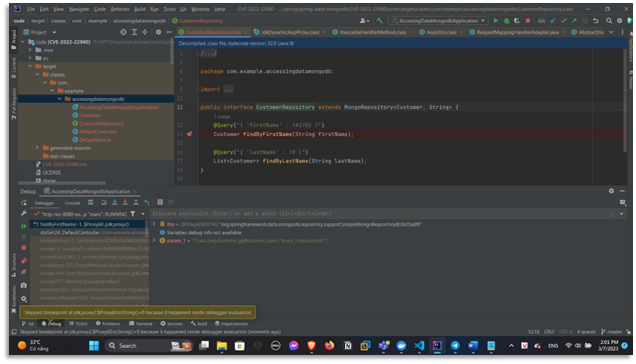Show hidden editor tabs dropdown chevron

(611, 32)
